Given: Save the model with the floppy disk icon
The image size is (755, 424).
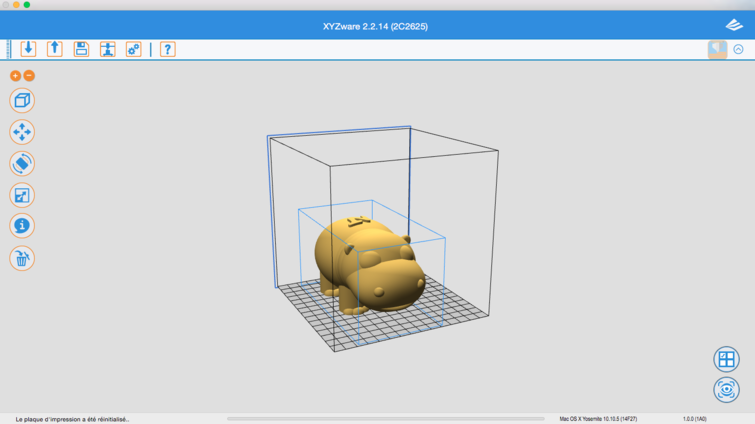Looking at the screenshot, I should 81,49.
